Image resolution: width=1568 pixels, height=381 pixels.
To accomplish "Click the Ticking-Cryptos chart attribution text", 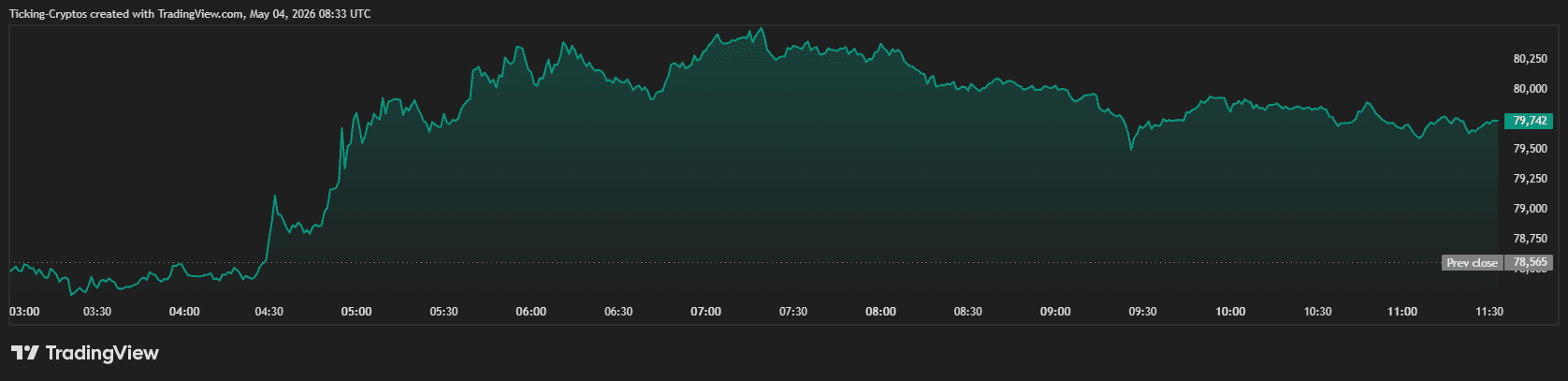I will 190,14.
